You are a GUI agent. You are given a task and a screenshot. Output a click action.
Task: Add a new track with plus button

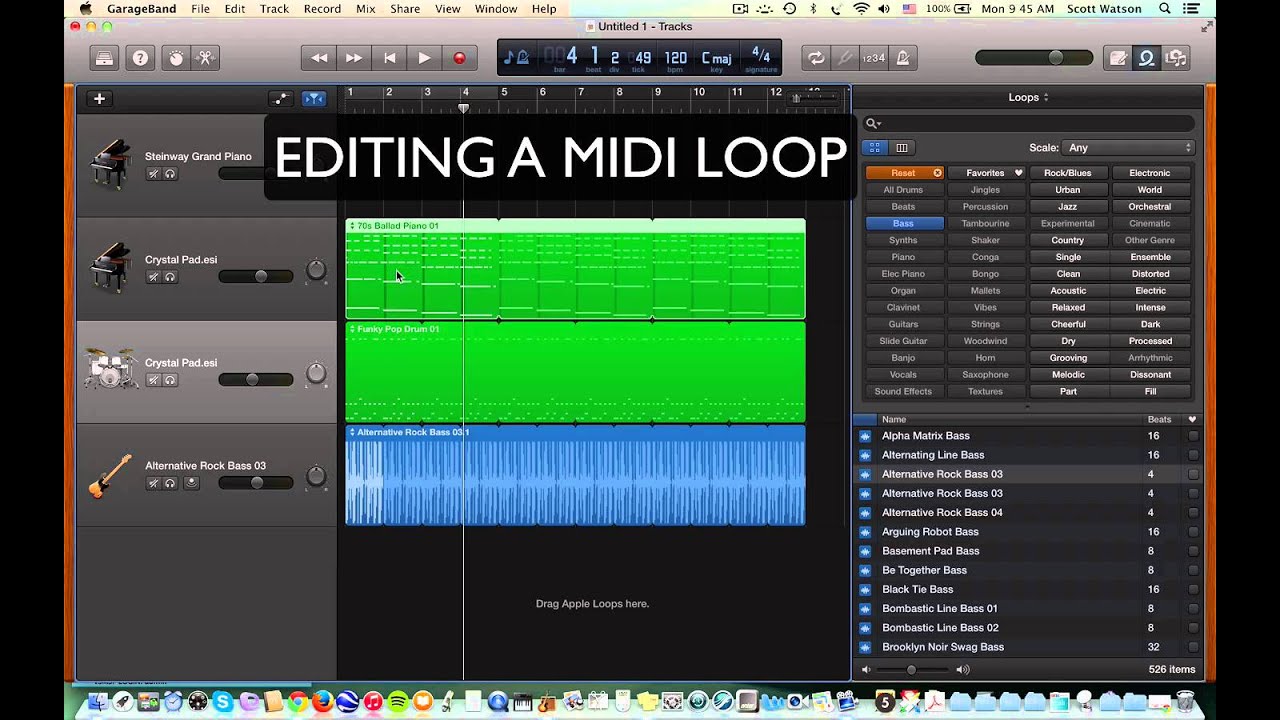(x=99, y=98)
